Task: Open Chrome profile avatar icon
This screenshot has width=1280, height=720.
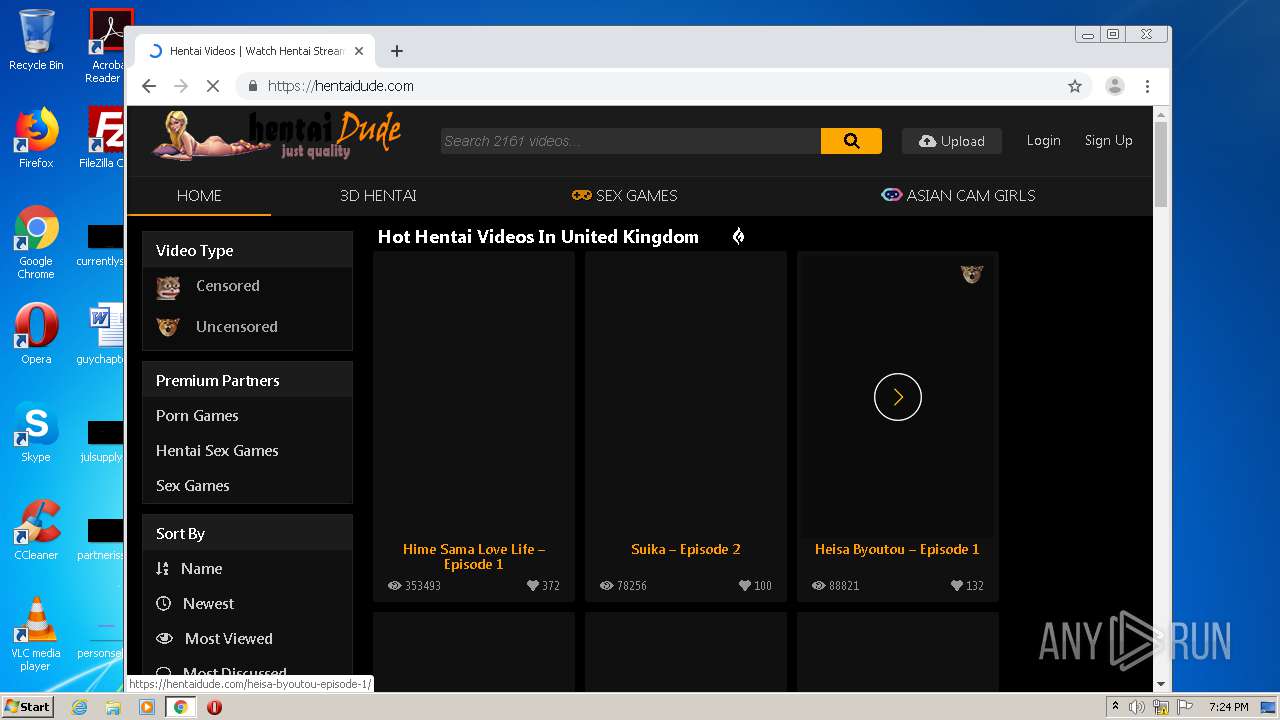Action: click(1114, 86)
